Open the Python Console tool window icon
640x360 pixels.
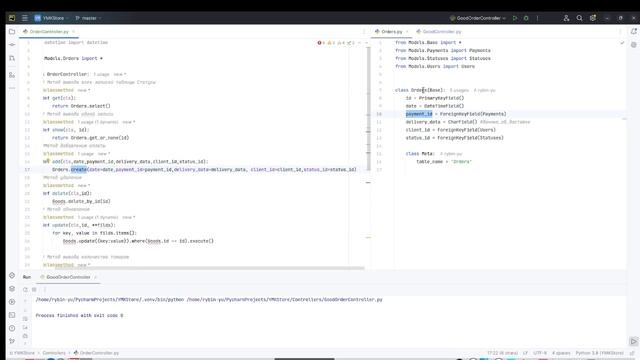[x=12, y=276]
